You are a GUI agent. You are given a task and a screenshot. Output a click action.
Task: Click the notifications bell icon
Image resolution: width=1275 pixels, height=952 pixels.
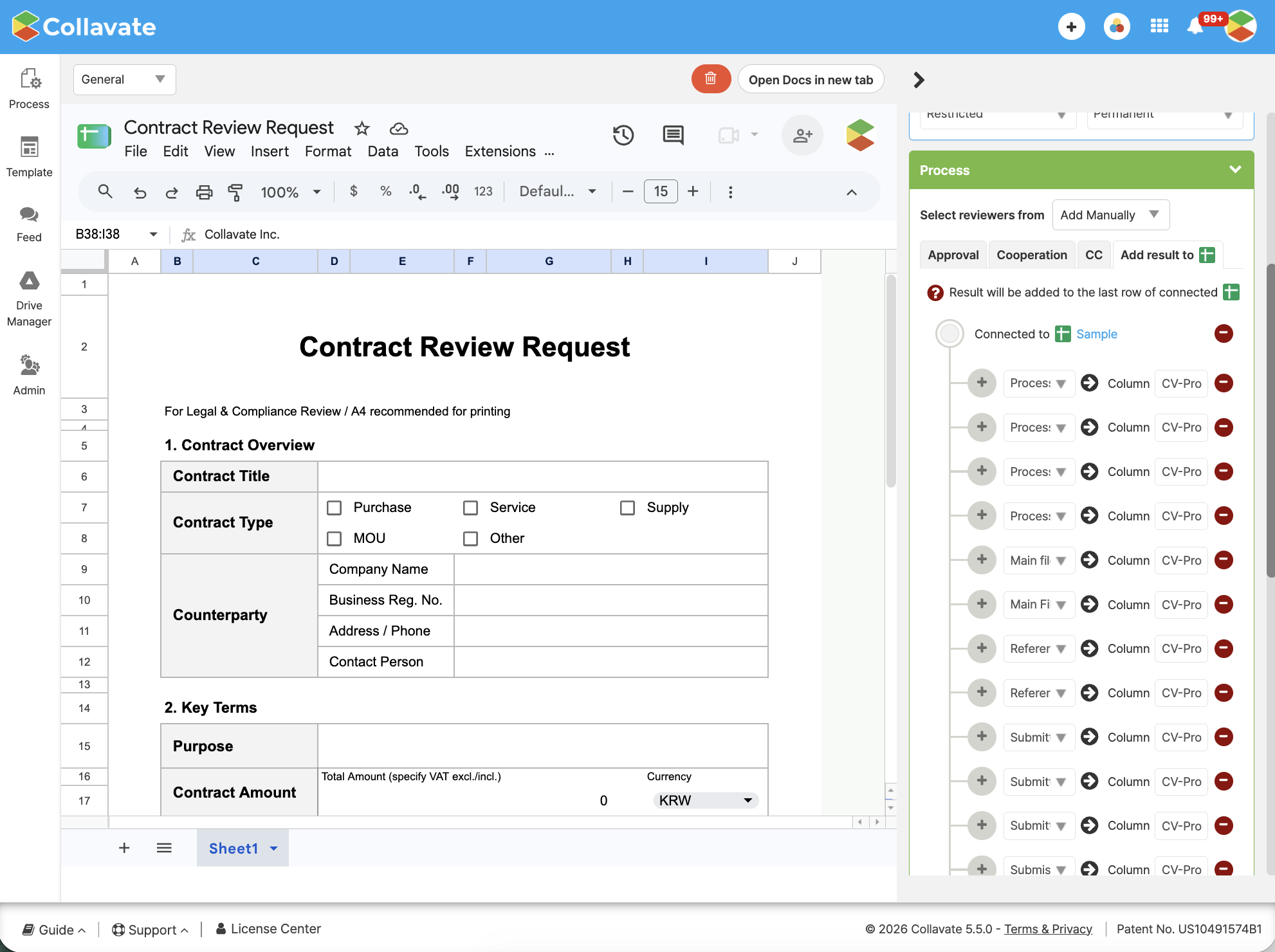pos(1195,26)
